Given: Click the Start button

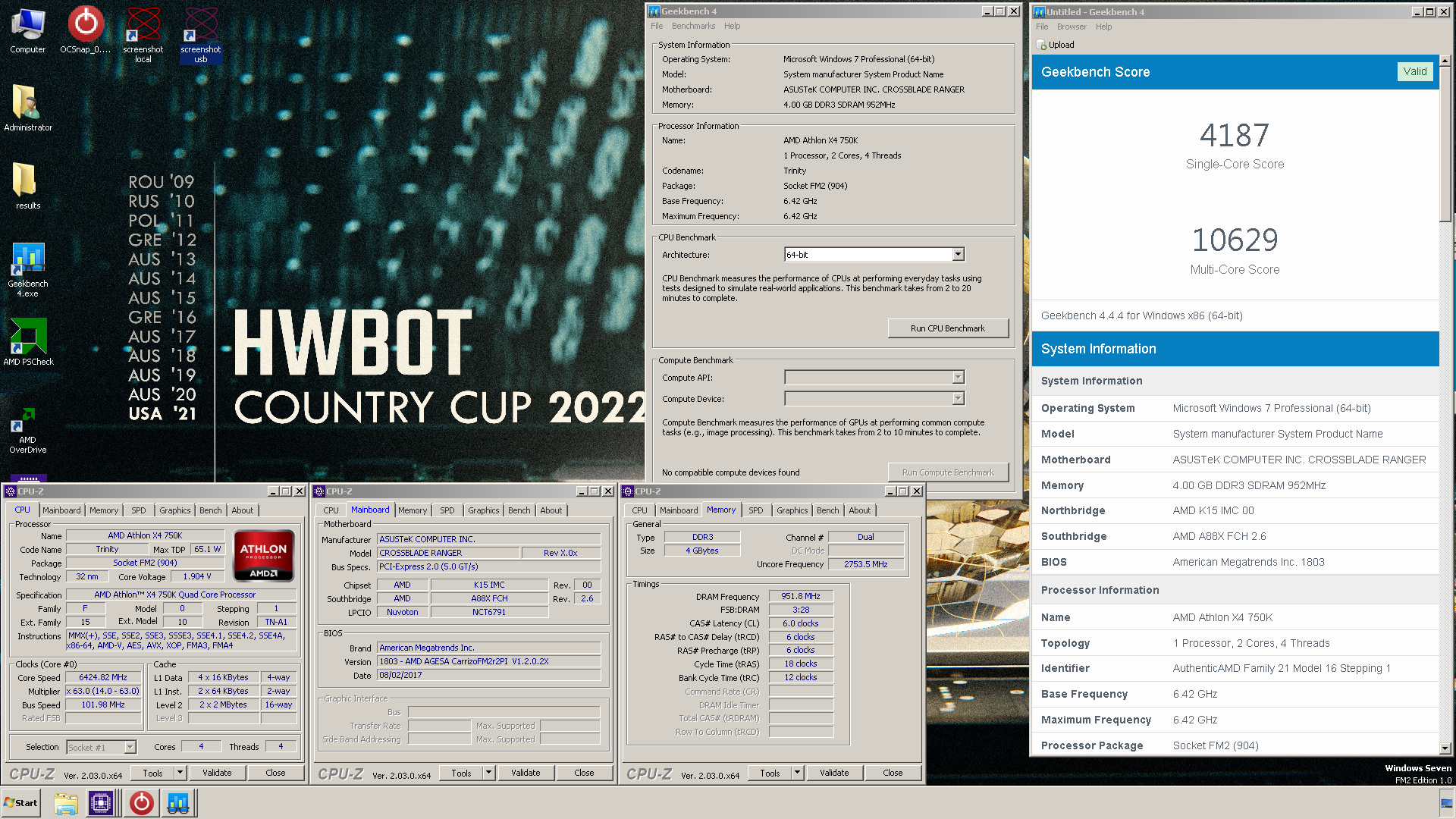Looking at the screenshot, I should pyautogui.click(x=20, y=803).
